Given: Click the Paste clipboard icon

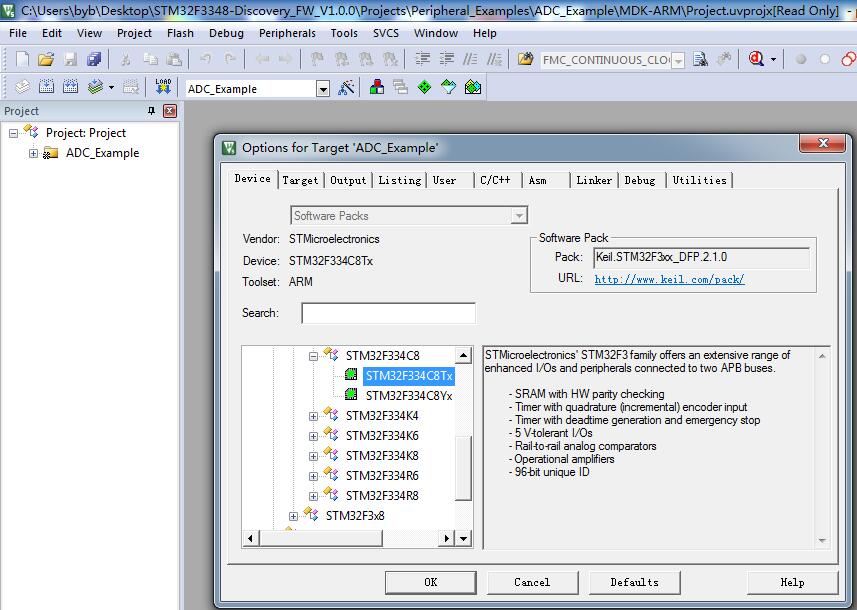Looking at the screenshot, I should [174, 59].
